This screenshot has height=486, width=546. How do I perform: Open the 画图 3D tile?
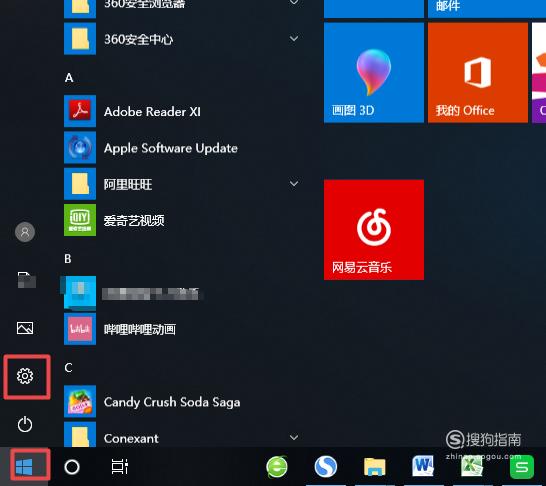coord(374,73)
